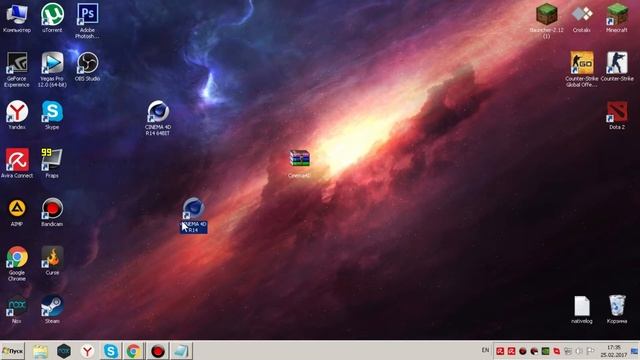Select the Yandex browser desktop icon
The height and width of the screenshot is (360, 640).
(17, 115)
